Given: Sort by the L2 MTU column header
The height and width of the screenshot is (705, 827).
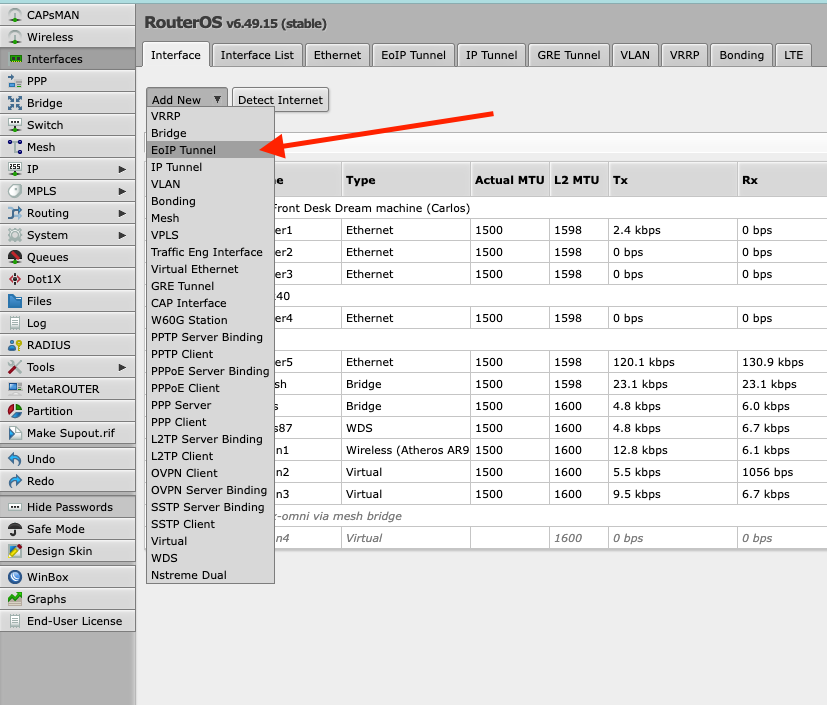Looking at the screenshot, I should (x=579, y=180).
